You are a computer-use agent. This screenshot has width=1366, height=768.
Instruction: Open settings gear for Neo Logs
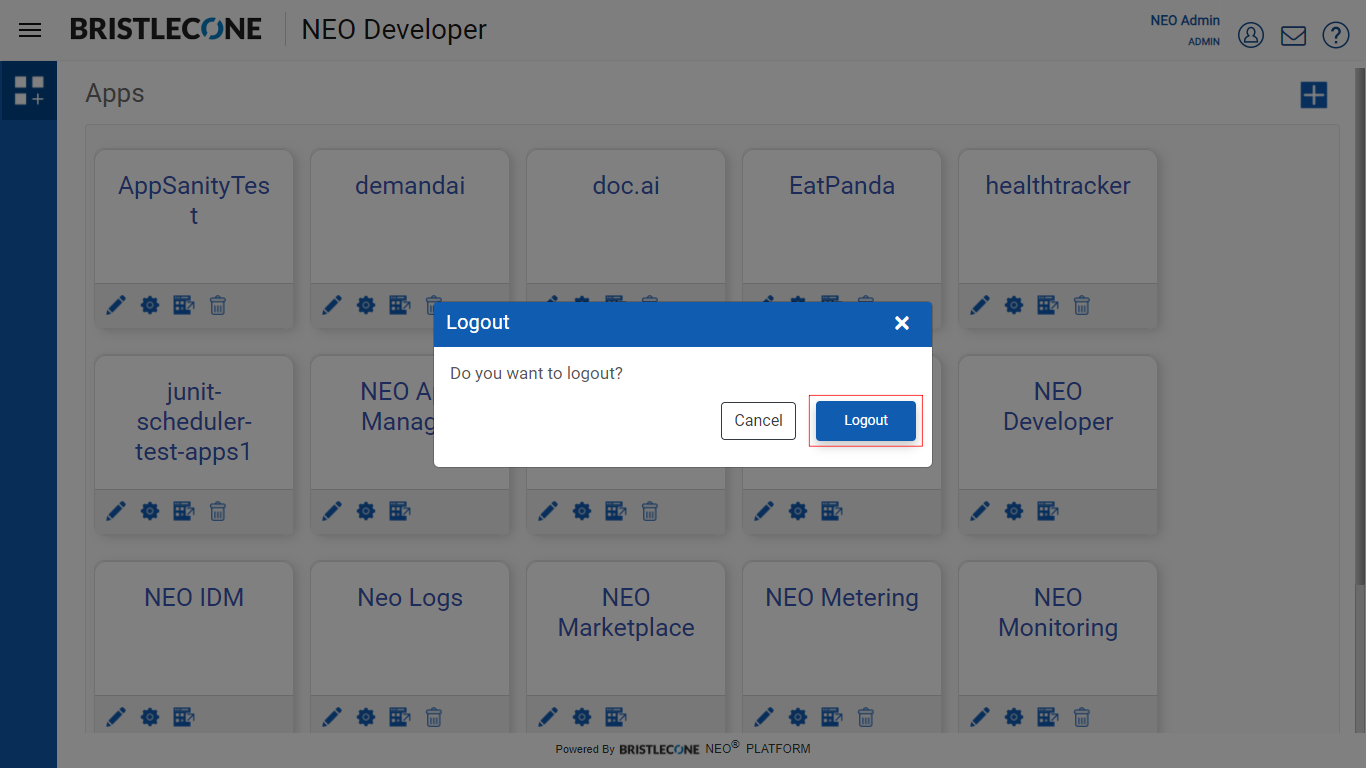click(366, 717)
